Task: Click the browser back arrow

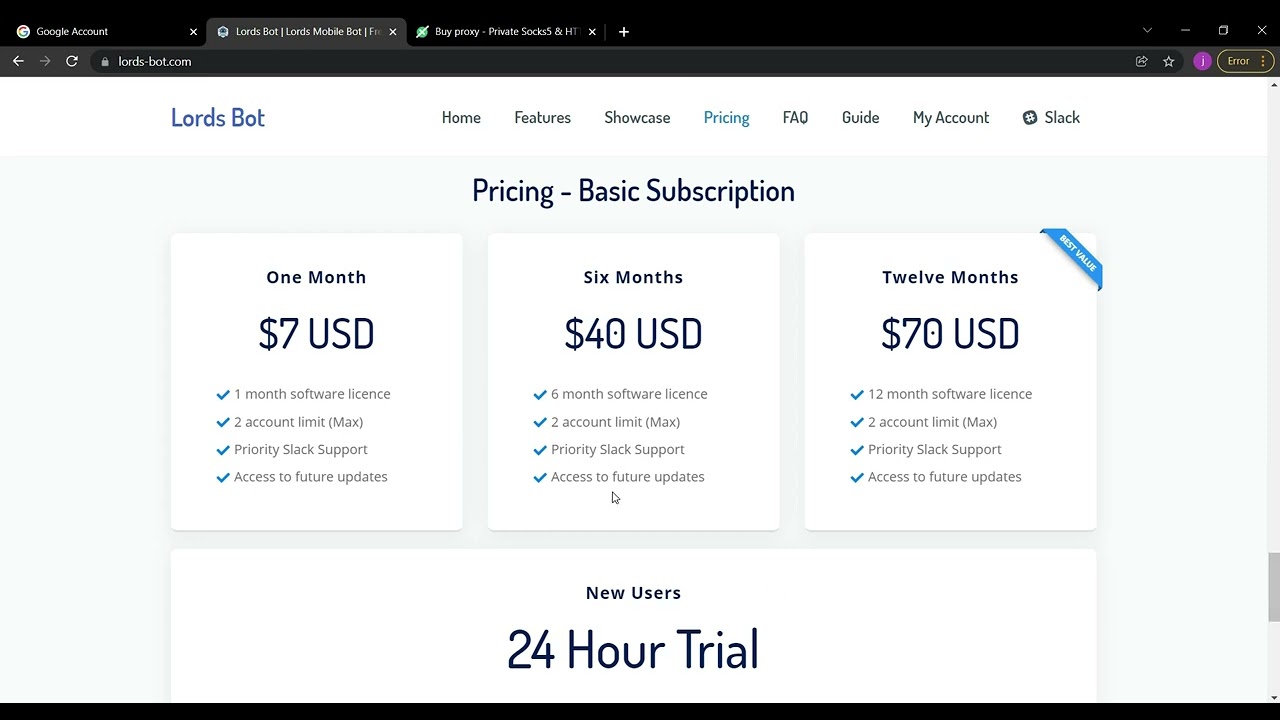Action: point(18,61)
